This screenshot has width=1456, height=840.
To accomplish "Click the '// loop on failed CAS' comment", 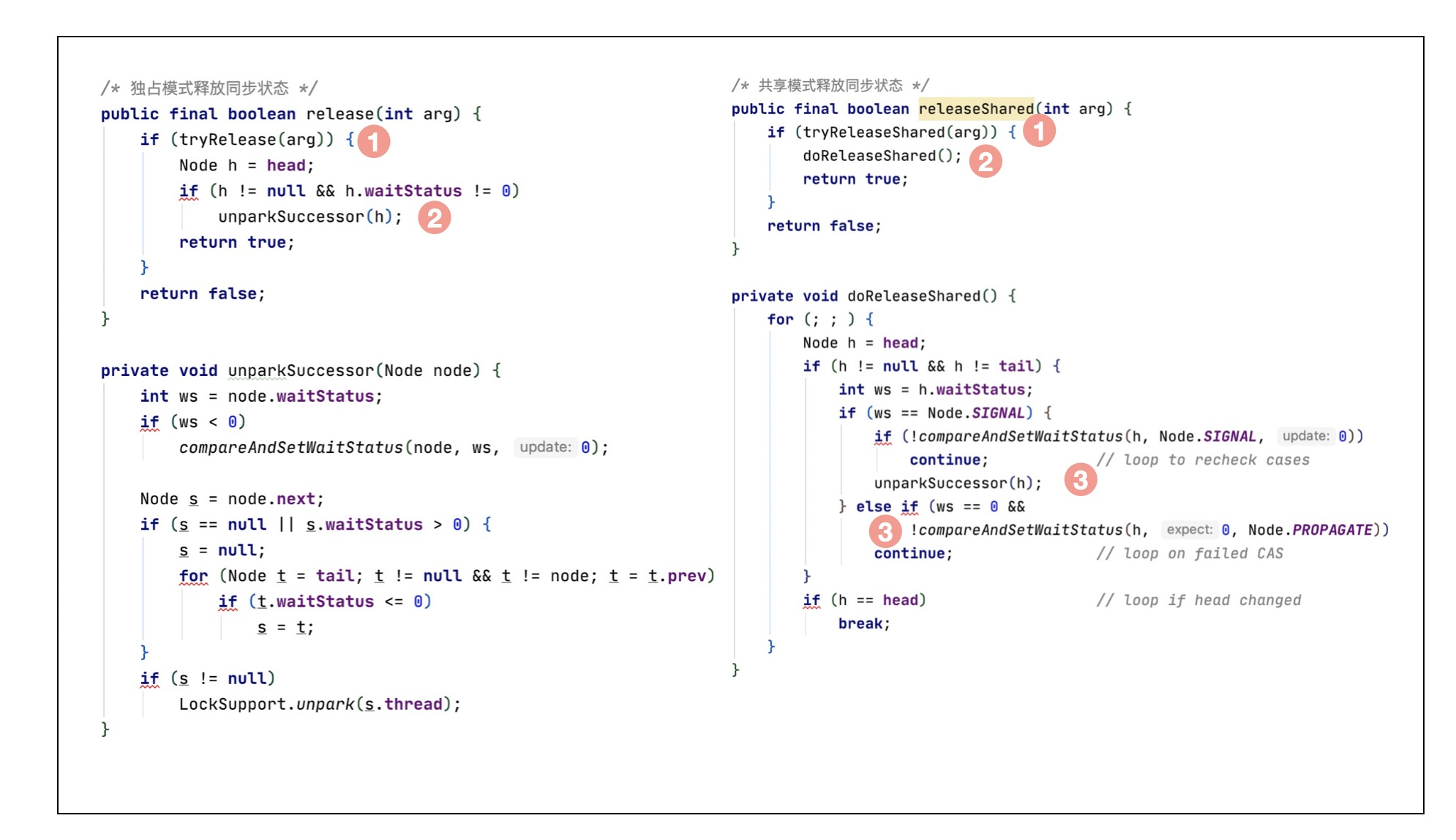I will click(1189, 553).
